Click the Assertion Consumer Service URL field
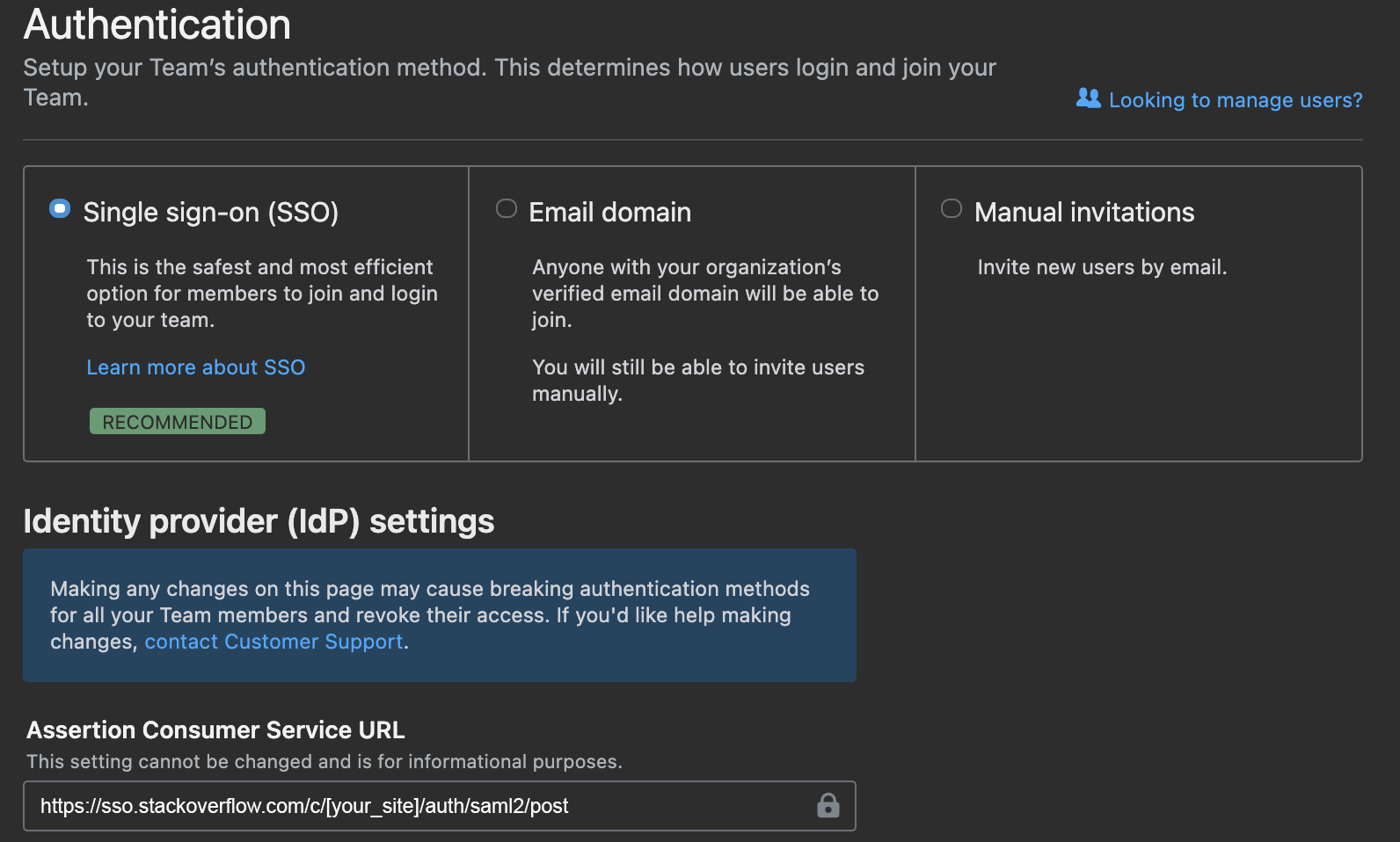The image size is (1400, 842). [x=422, y=806]
